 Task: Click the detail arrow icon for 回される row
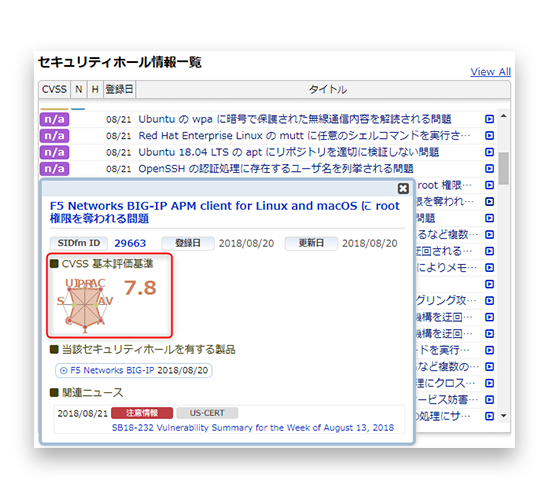click(489, 251)
